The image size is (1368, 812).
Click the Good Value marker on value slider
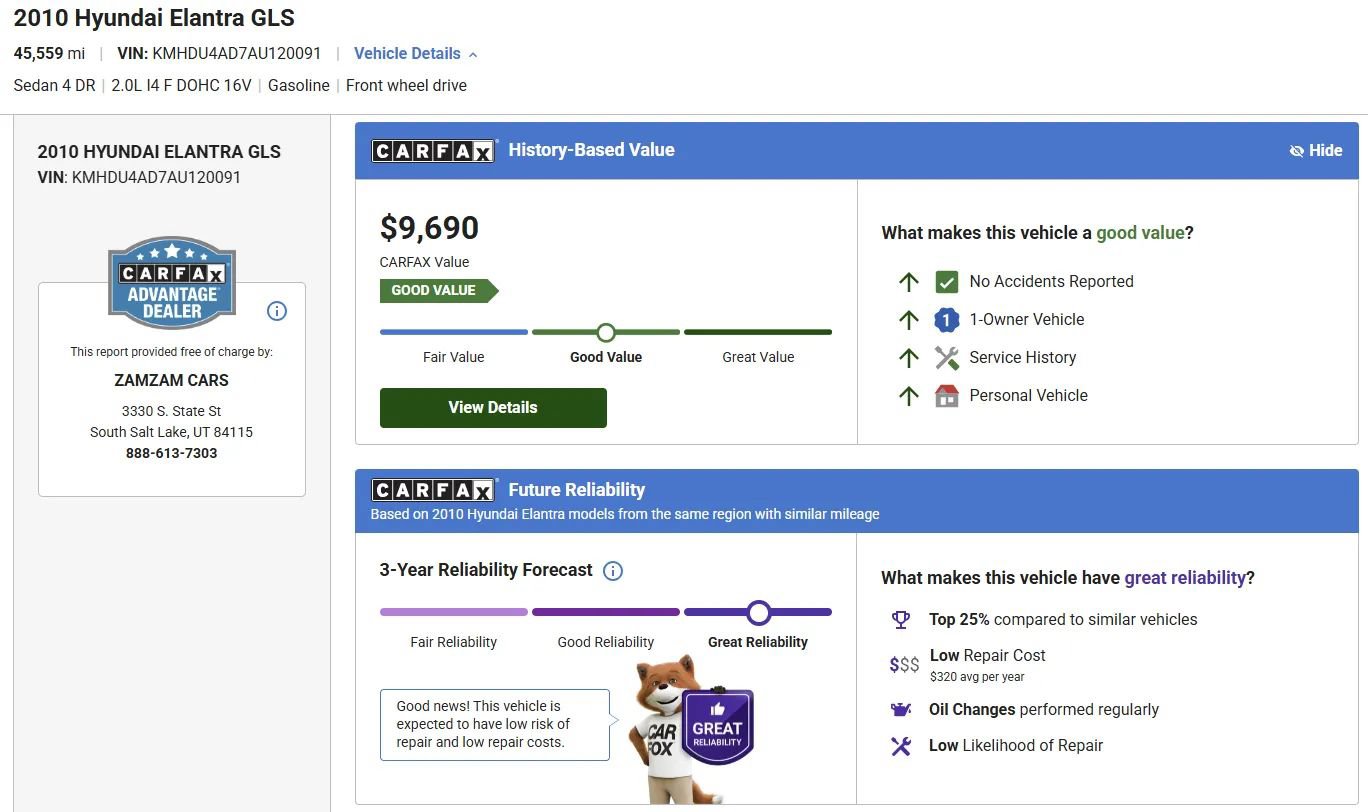pos(606,332)
